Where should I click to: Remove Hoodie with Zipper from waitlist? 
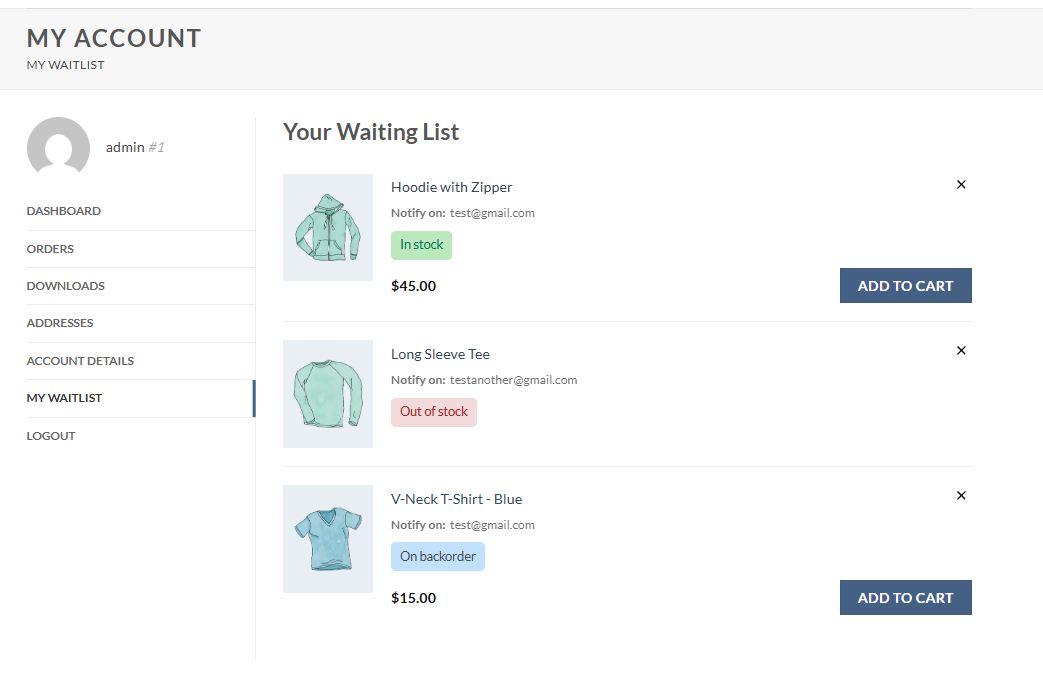click(x=961, y=185)
